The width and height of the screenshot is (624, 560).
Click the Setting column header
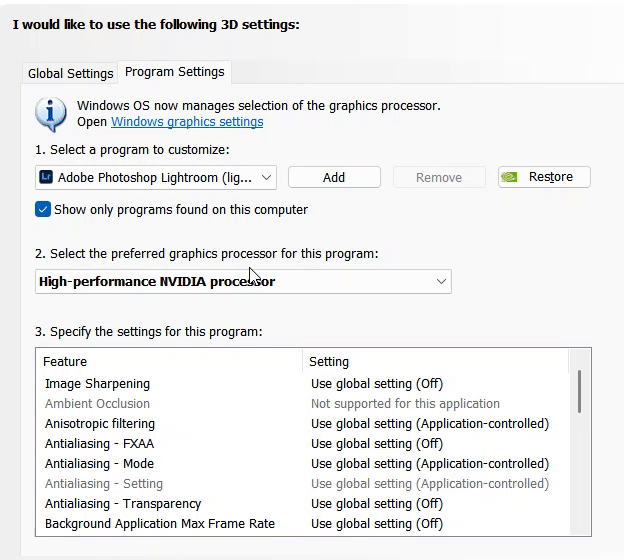tap(329, 362)
